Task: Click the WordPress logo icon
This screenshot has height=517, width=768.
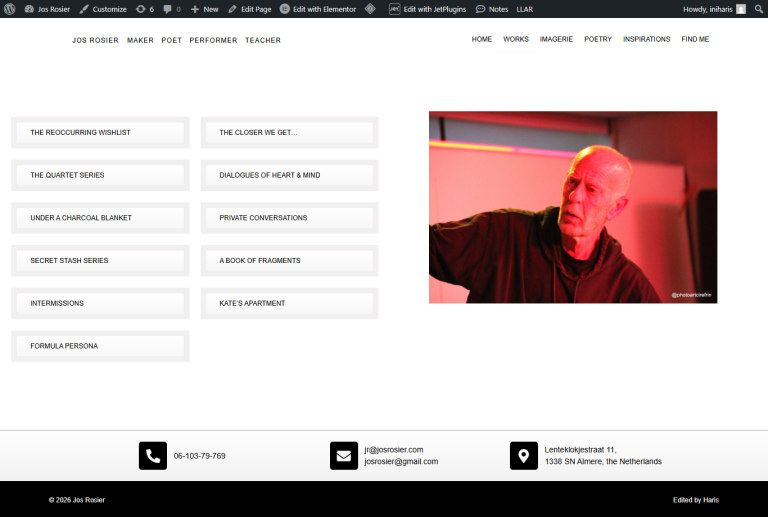Action: (9, 9)
